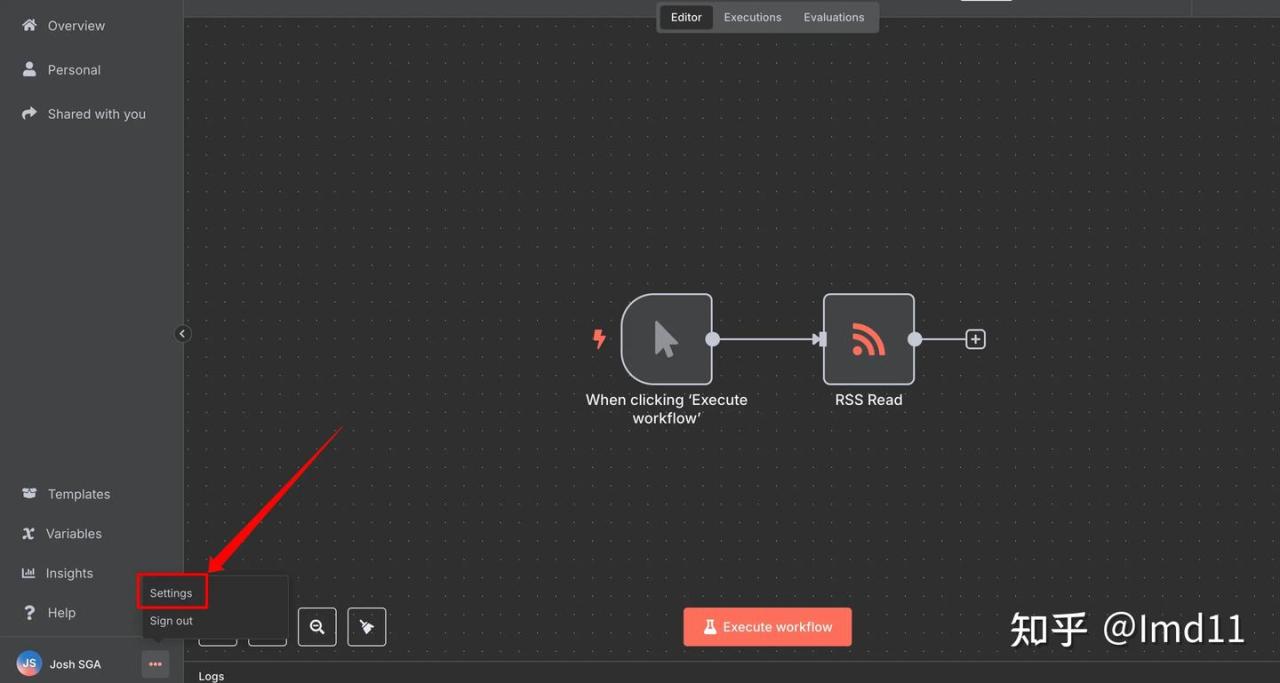Open Overview from the sidebar
This screenshot has height=683, width=1280.
pos(76,26)
